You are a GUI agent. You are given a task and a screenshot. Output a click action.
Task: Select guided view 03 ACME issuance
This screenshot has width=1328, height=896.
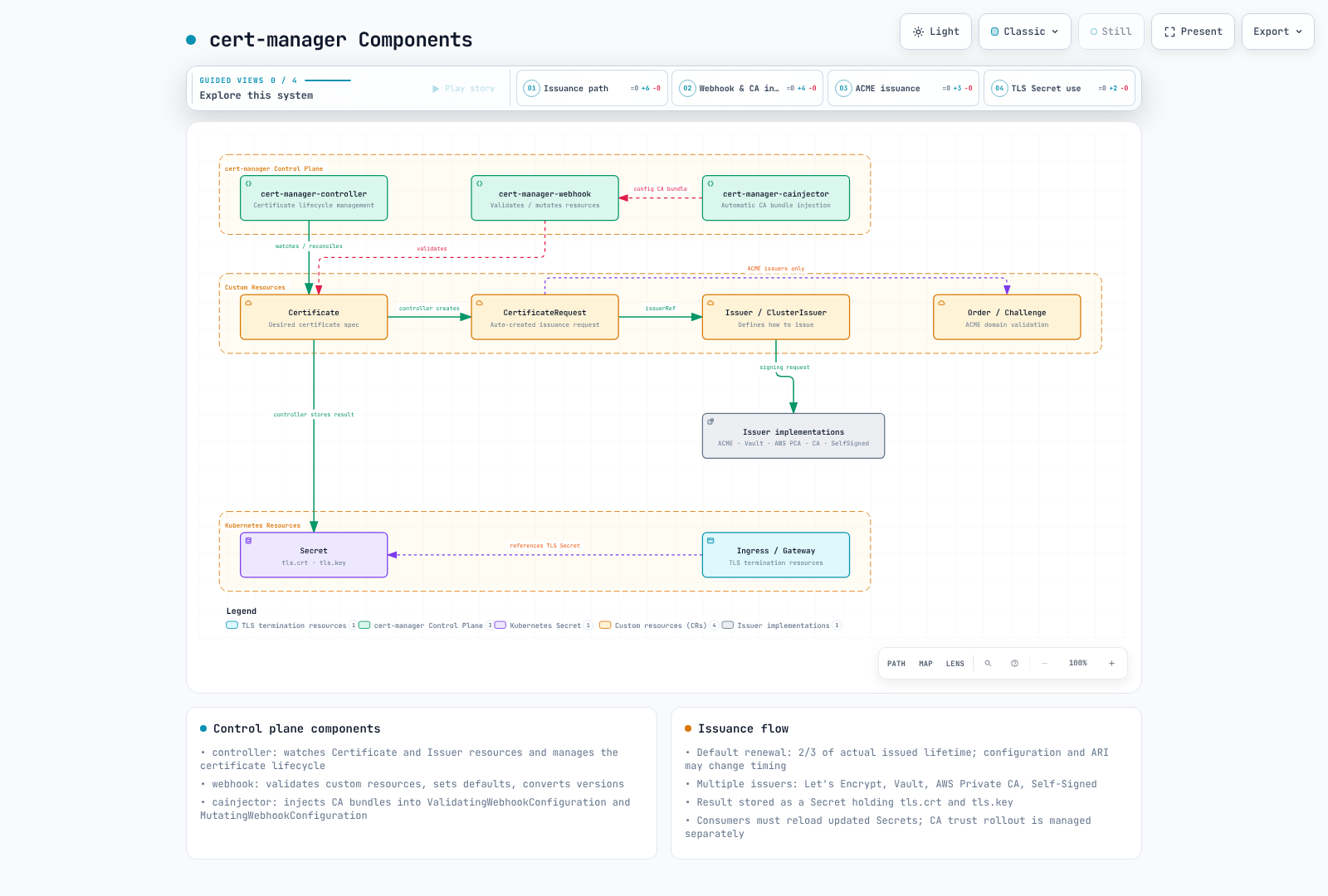tap(903, 88)
